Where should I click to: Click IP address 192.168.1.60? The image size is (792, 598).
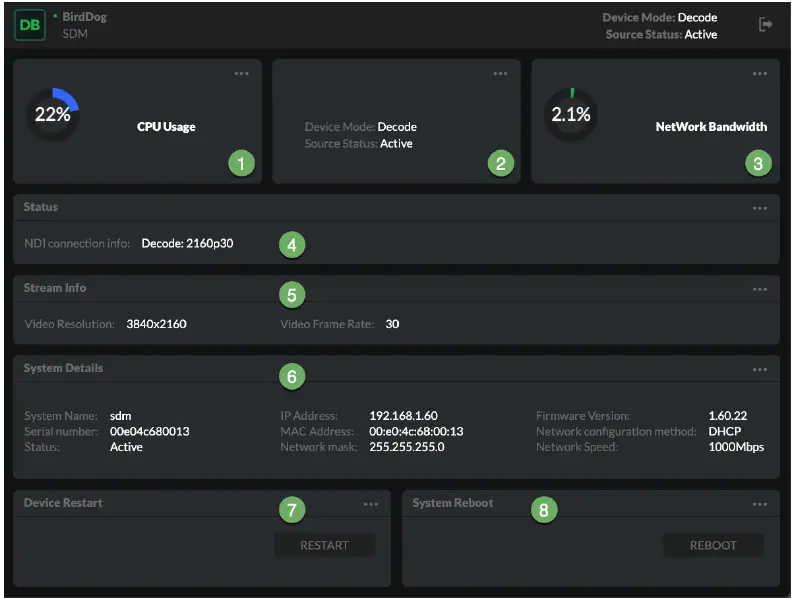(x=404, y=416)
